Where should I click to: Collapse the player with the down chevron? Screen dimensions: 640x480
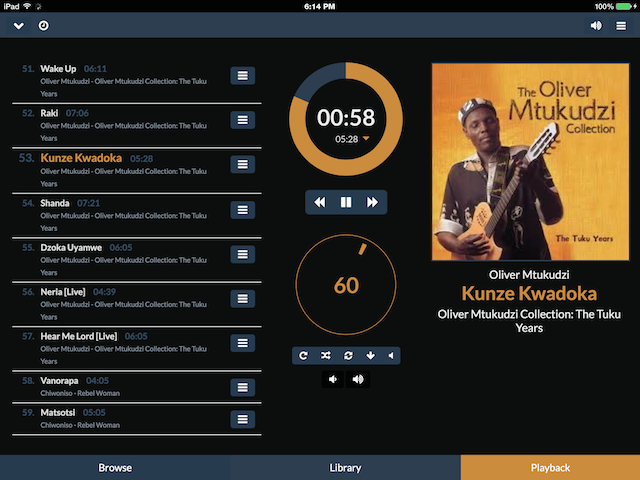pyautogui.click(x=18, y=26)
